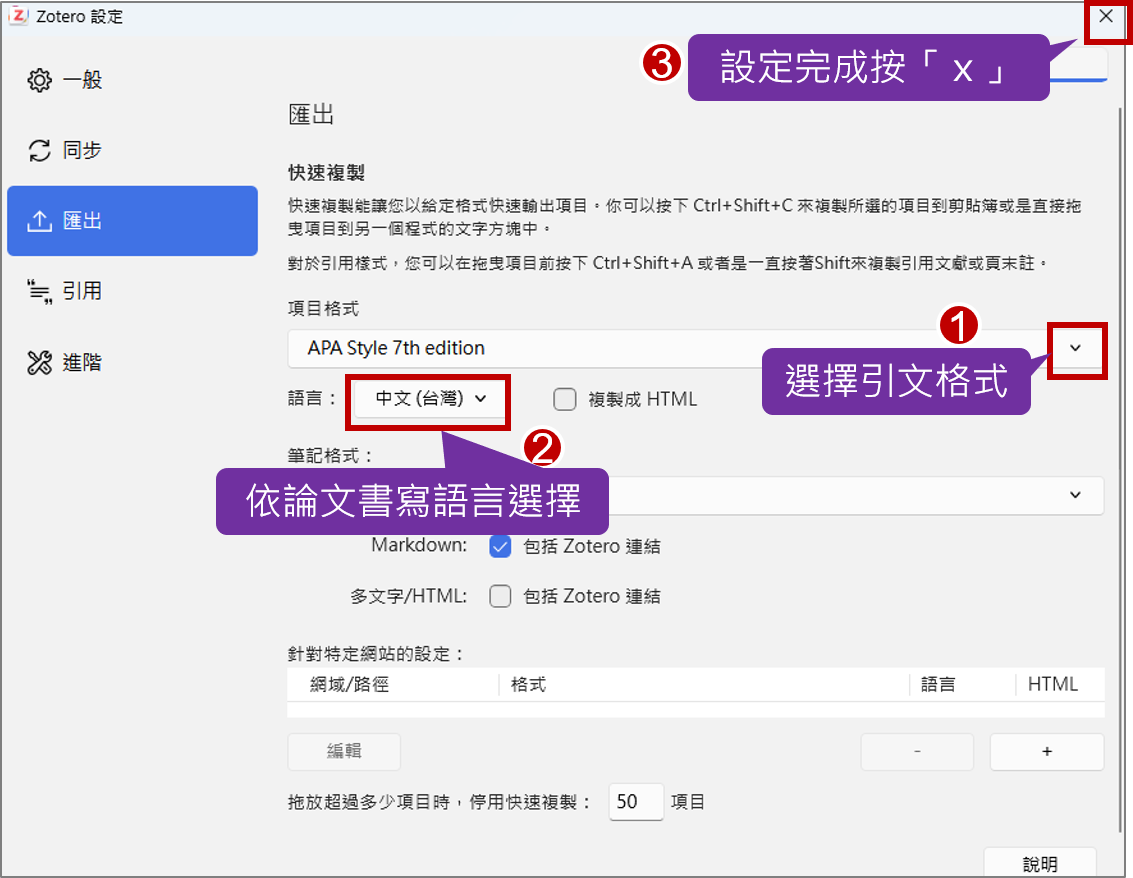Expand the 筆記格式 note format dropdown

point(1075,495)
